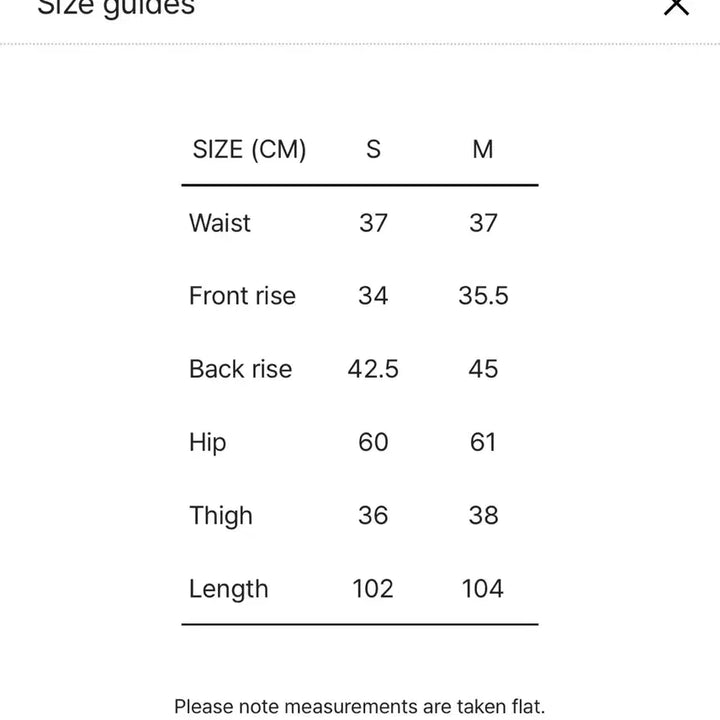Click the Hip value 61
The height and width of the screenshot is (720, 720).
(x=483, y=442)
